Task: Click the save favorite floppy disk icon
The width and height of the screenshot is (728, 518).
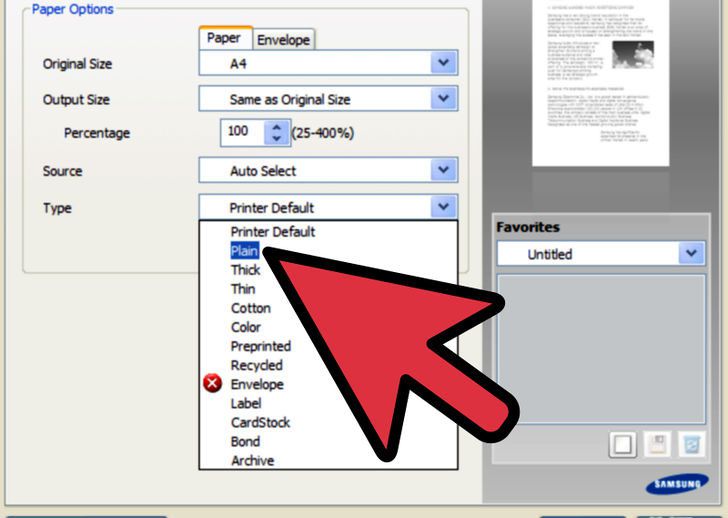Action: (657, 445)
